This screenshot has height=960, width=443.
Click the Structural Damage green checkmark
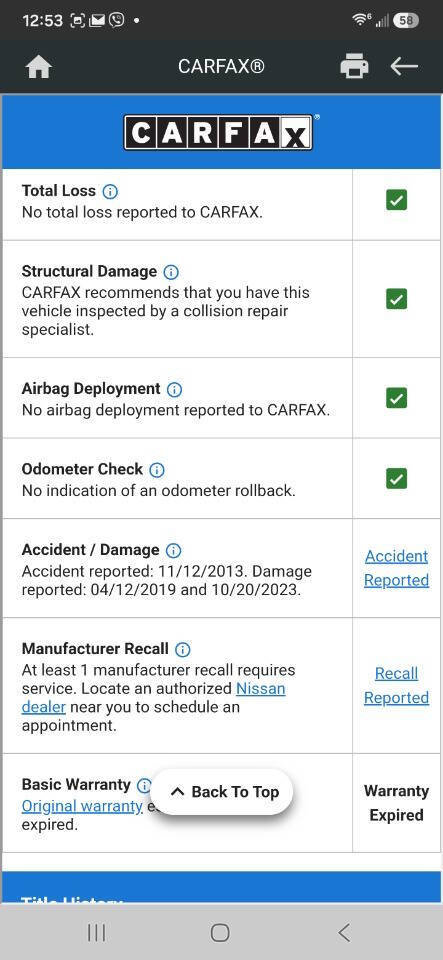click(396, 299)
